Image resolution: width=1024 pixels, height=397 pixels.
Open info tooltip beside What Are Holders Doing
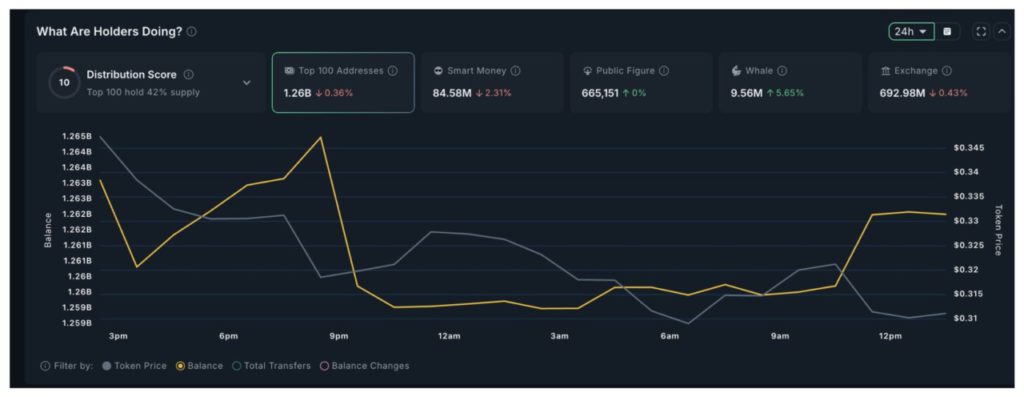[x=191, y=31]
